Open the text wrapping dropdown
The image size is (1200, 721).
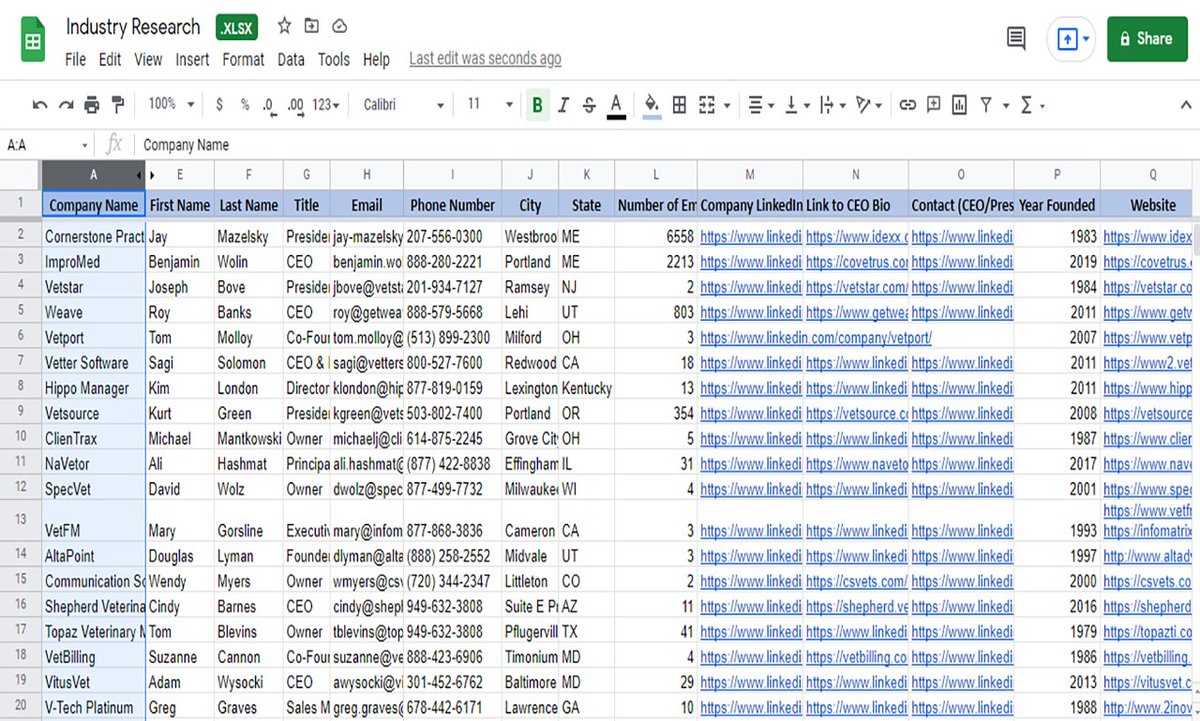point(831,104)
